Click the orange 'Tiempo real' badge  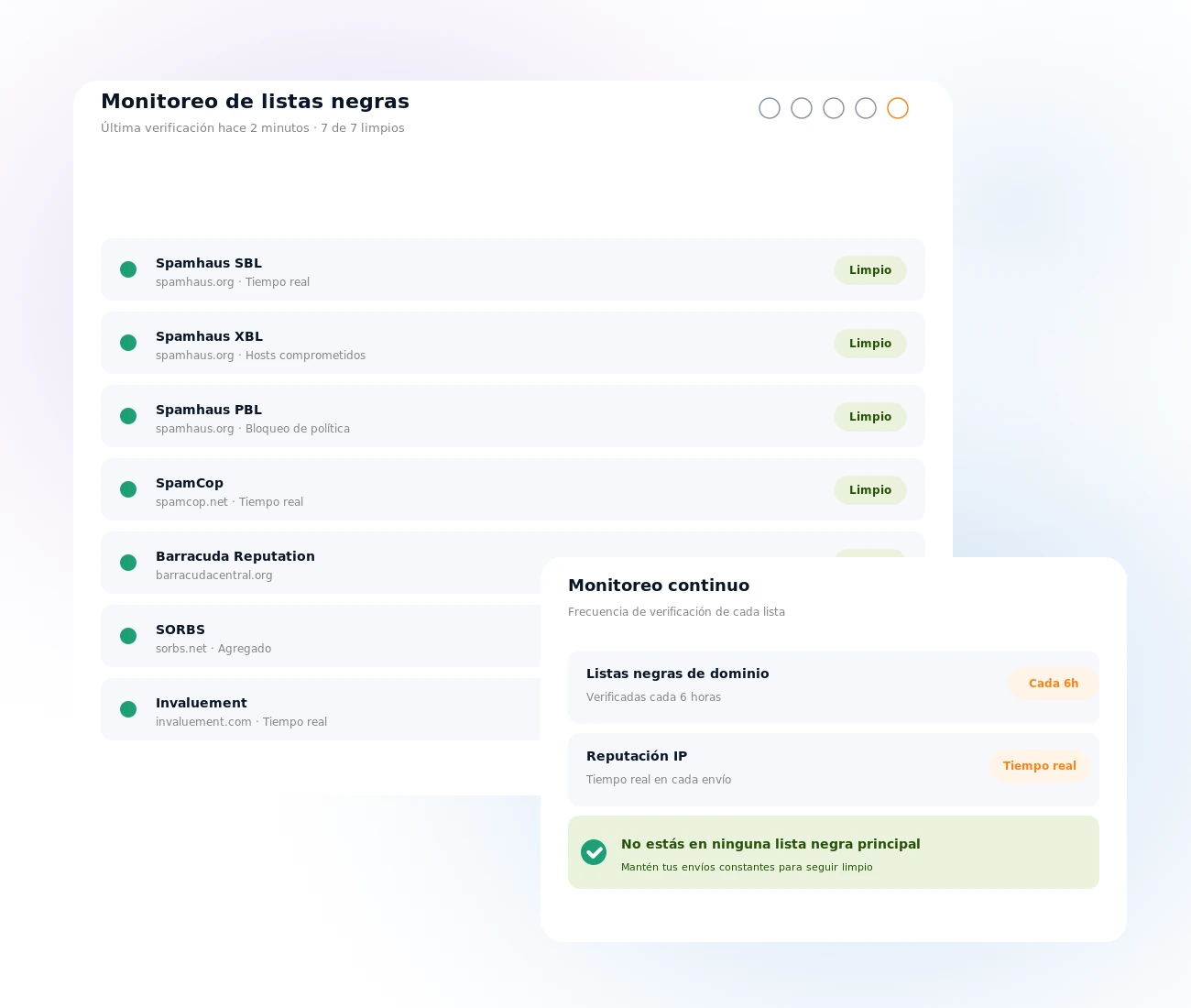pyautogui.click(x=1040, y=766)
